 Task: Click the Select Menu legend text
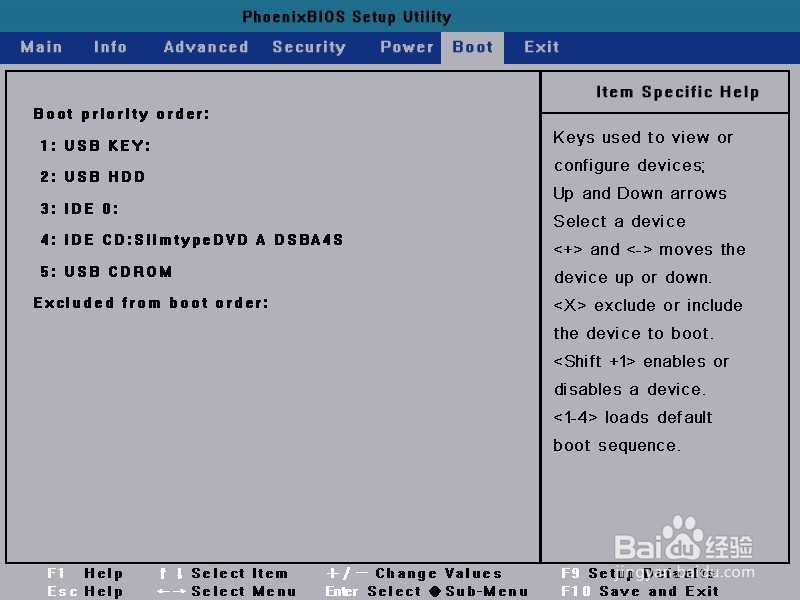click(x=244, y=591)
